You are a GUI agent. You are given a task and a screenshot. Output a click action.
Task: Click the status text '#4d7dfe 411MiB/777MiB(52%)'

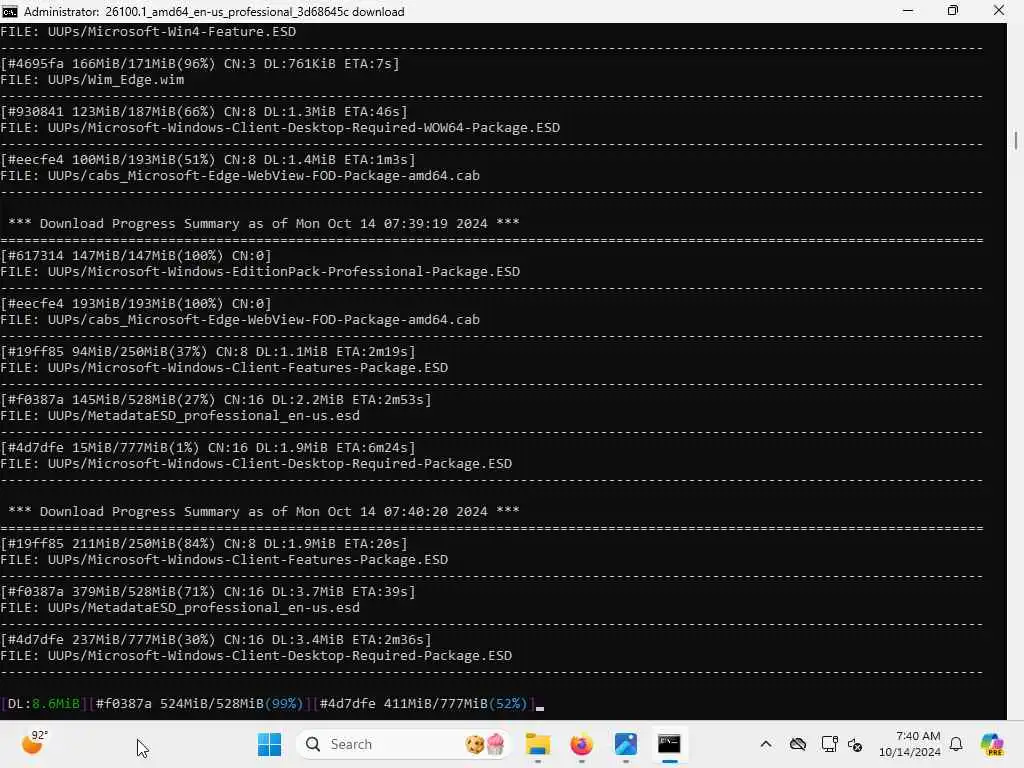click(423, 703)
